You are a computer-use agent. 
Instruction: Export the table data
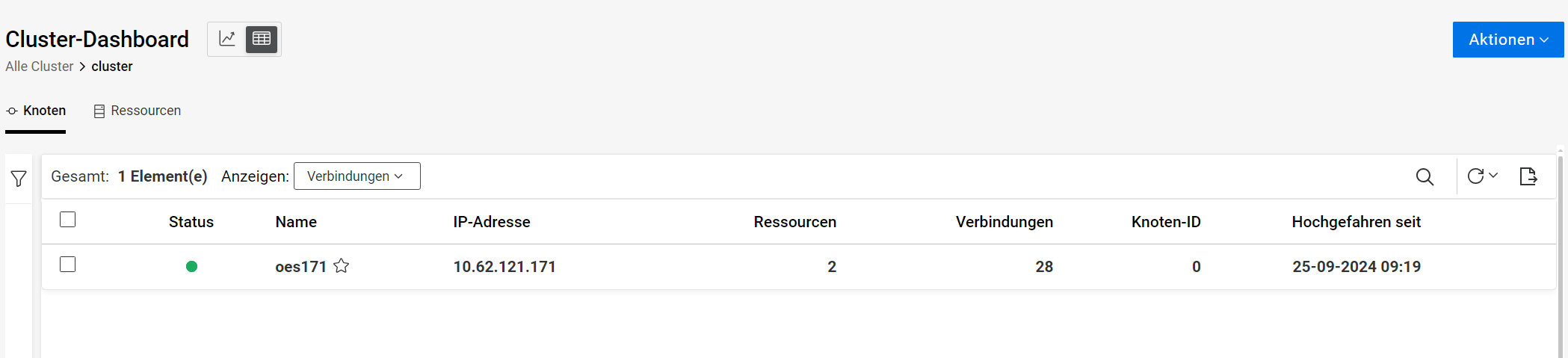click(1528, 176)
